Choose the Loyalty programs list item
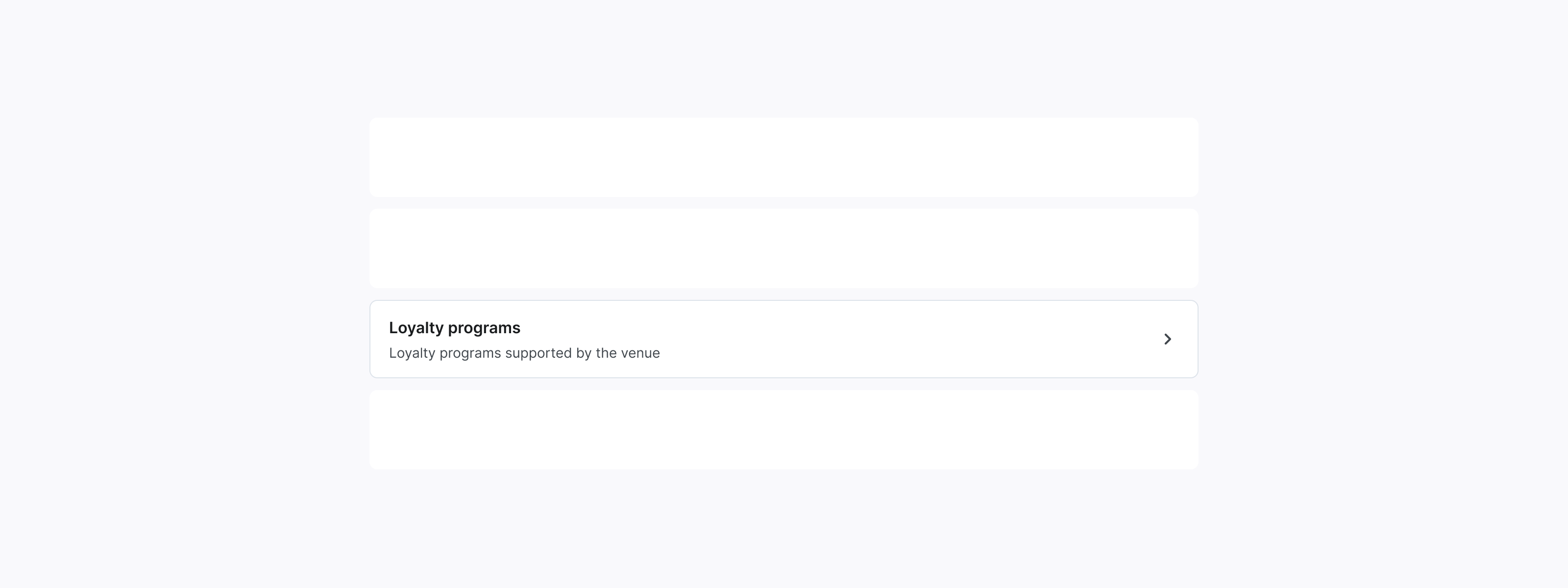The width and height of the screenshot is (1568, 588). [784, 339]
